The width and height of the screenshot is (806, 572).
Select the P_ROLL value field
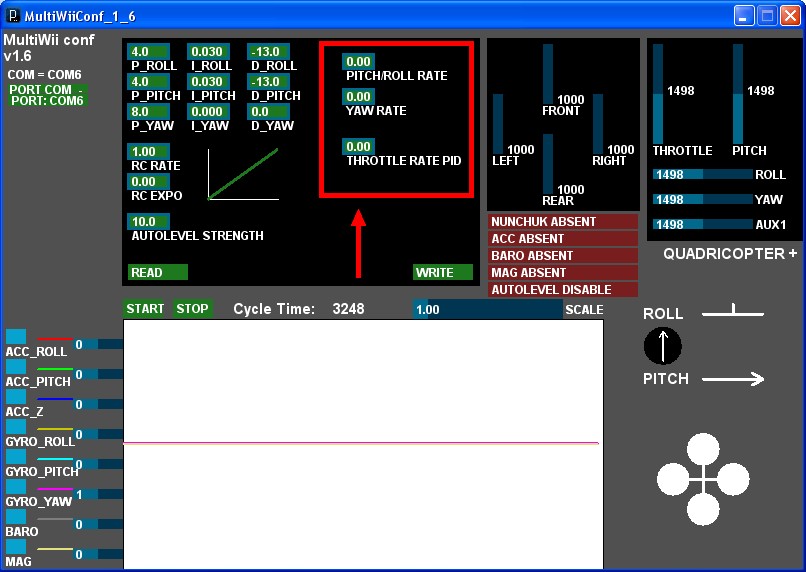149,52
